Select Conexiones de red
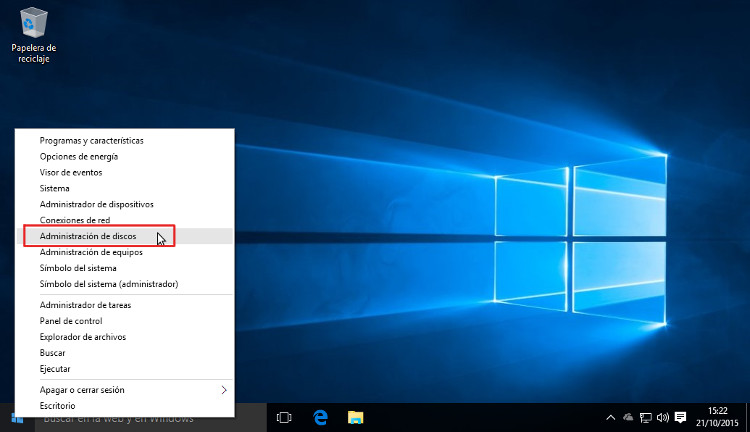 click(x=124, y=220)
